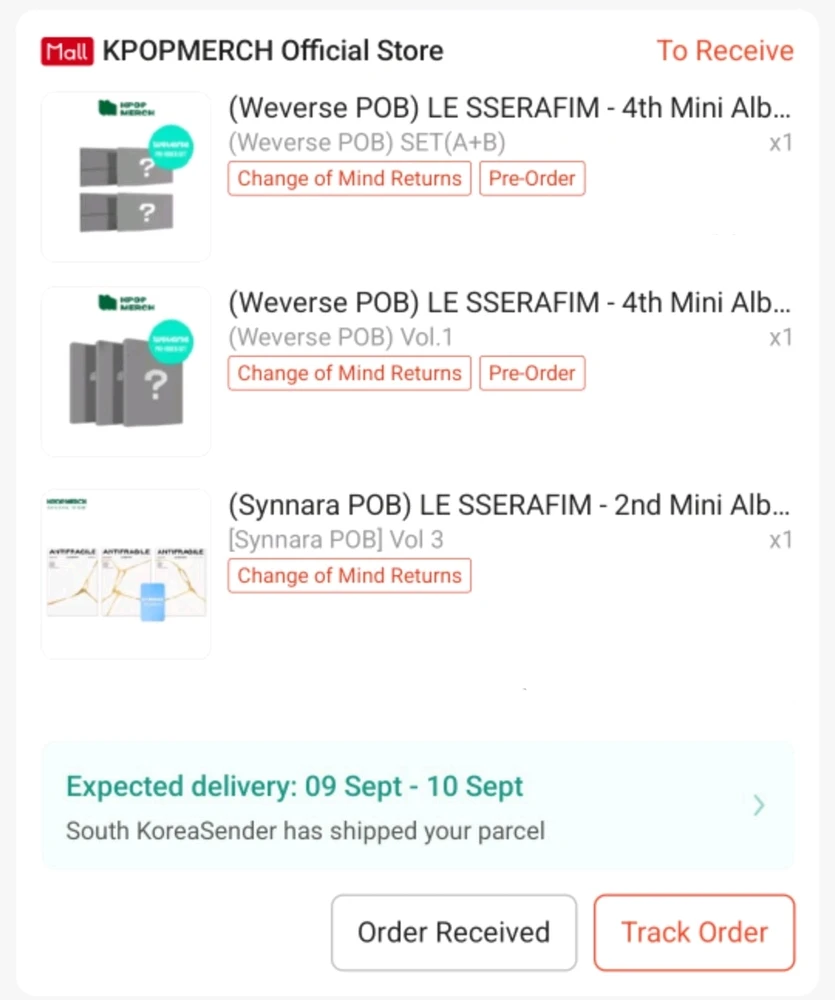
Task: Click the Track Order button
Action: (x=694, y=932)
